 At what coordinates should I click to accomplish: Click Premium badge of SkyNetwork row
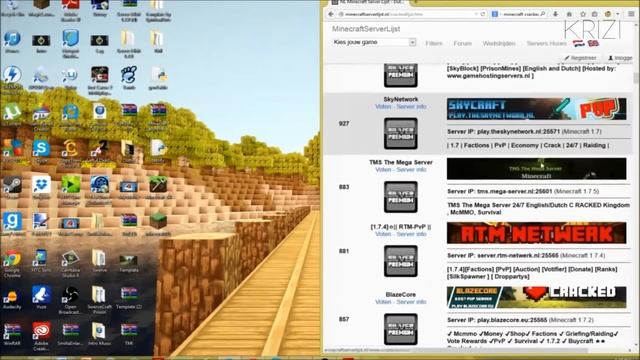400,133
